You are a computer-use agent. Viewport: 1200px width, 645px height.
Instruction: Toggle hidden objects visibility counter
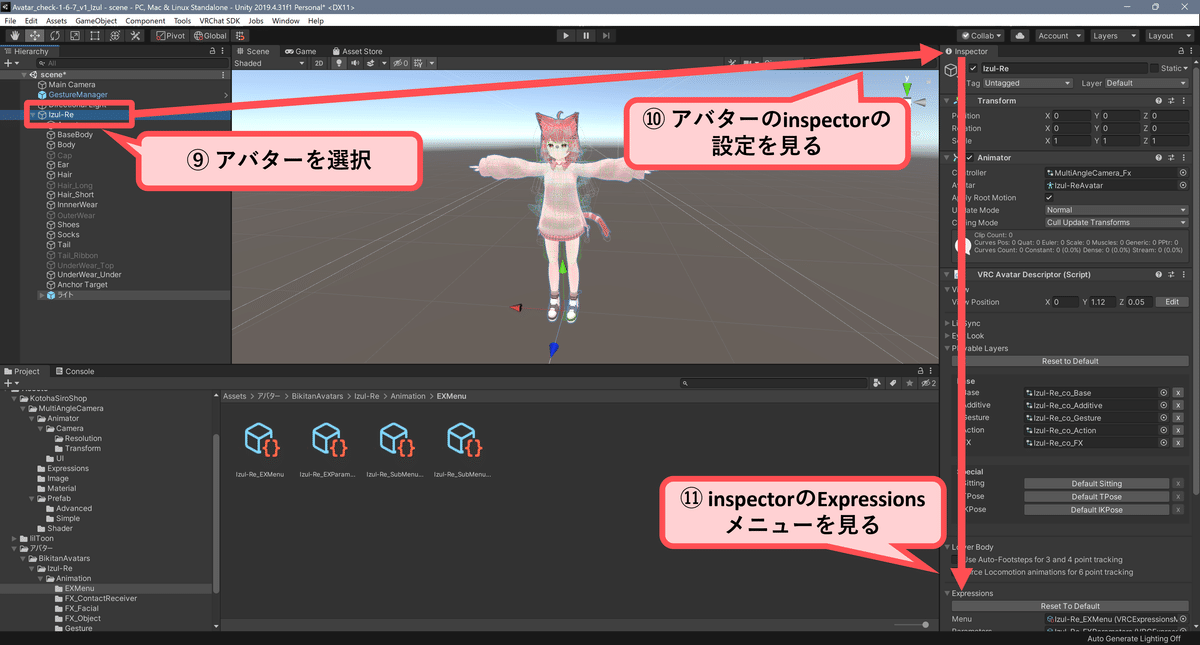point(399,63)
